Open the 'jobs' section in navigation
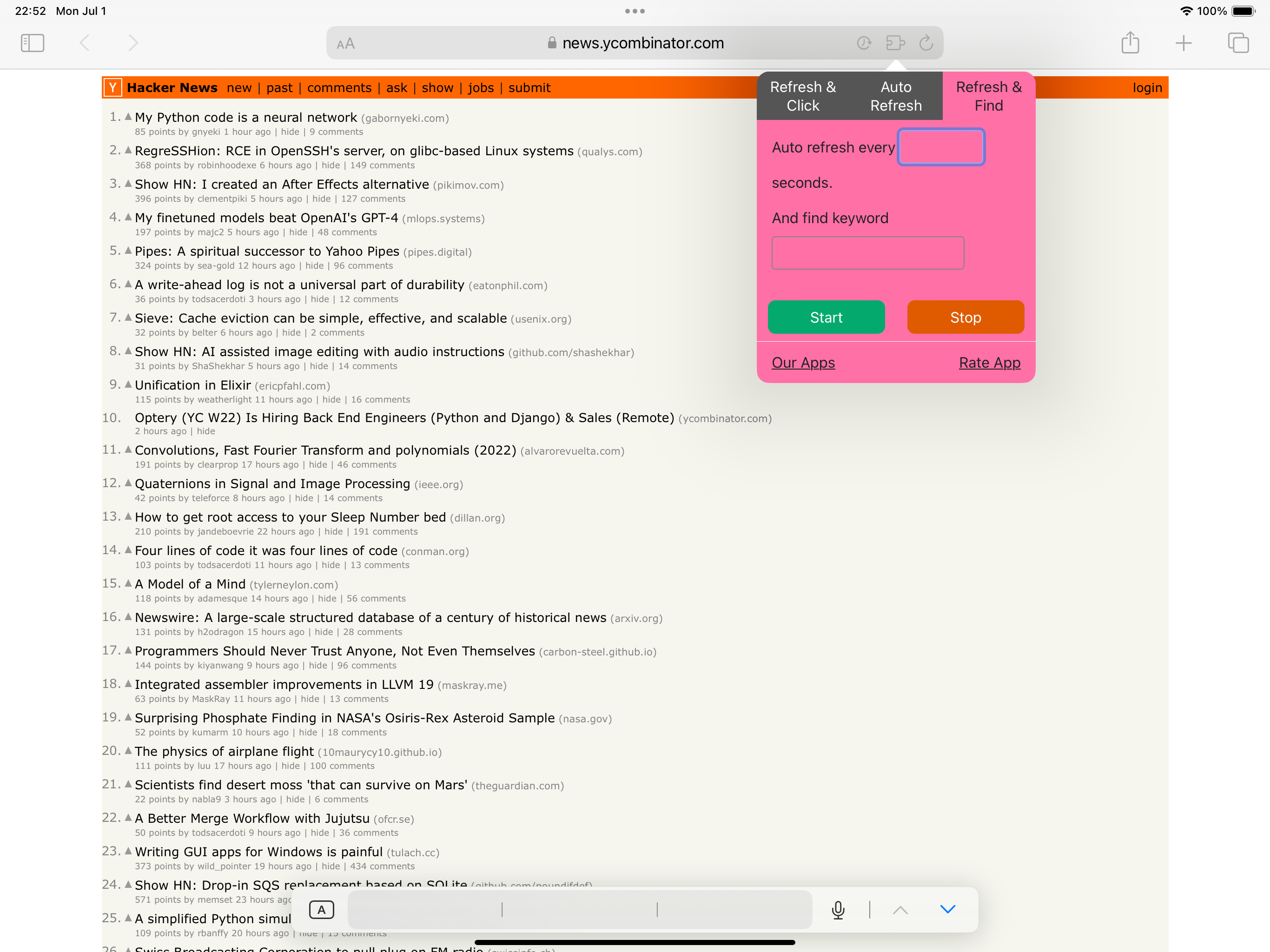Image resolution: width=1270 pixels, height=952 pixels. coord(481,88)
